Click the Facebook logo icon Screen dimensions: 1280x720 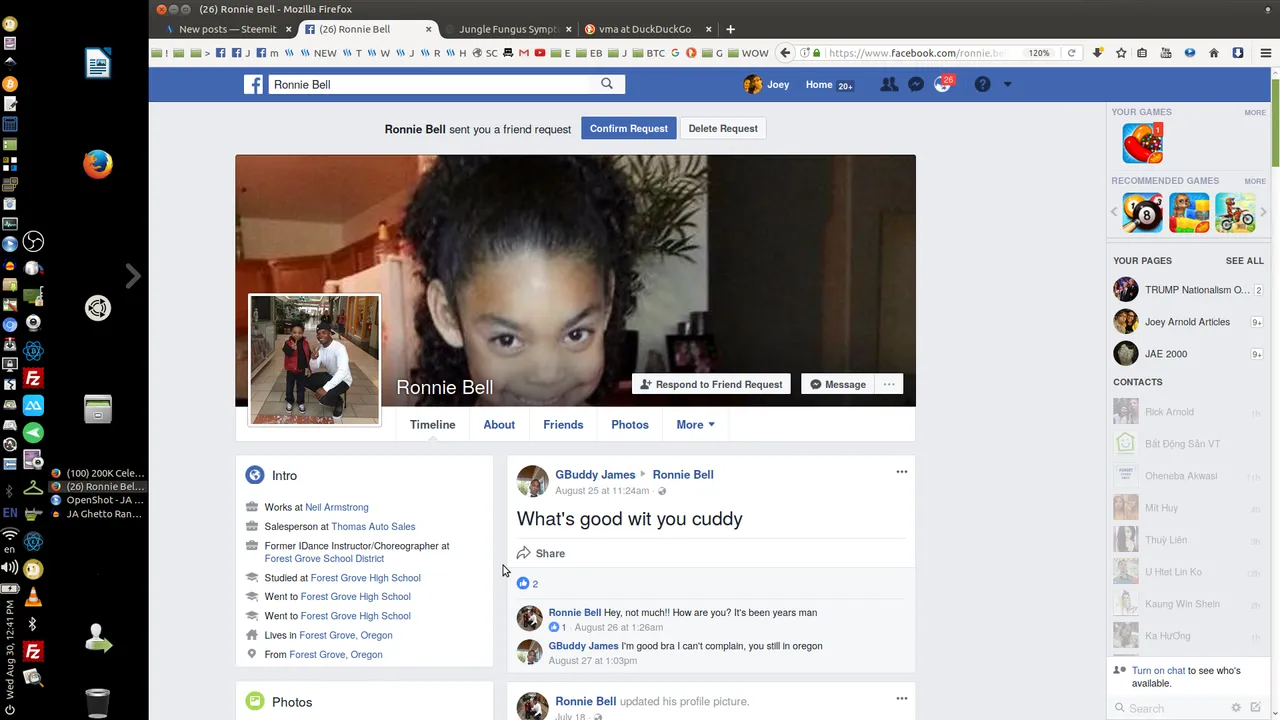(253, 85)
